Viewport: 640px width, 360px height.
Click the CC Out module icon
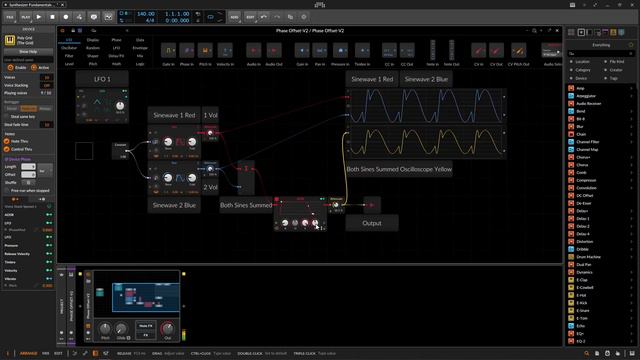pyautogui.click(x=407, y=51)
